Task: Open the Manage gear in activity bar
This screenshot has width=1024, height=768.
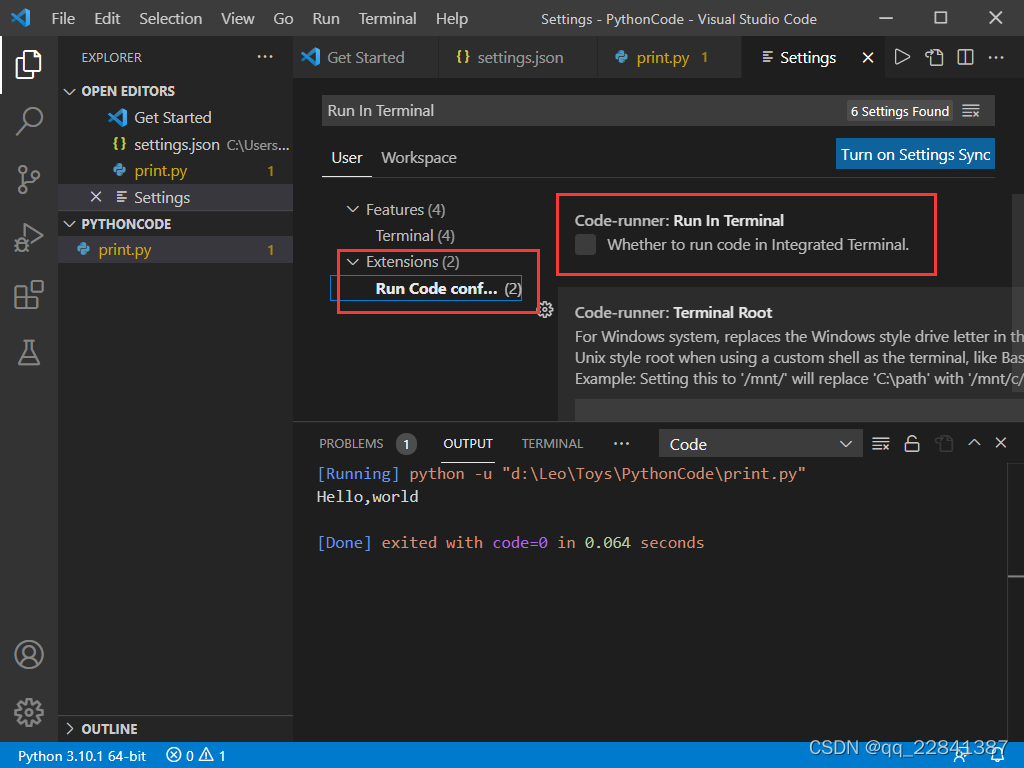Action: pyautogui.click(x=29, y=712)
